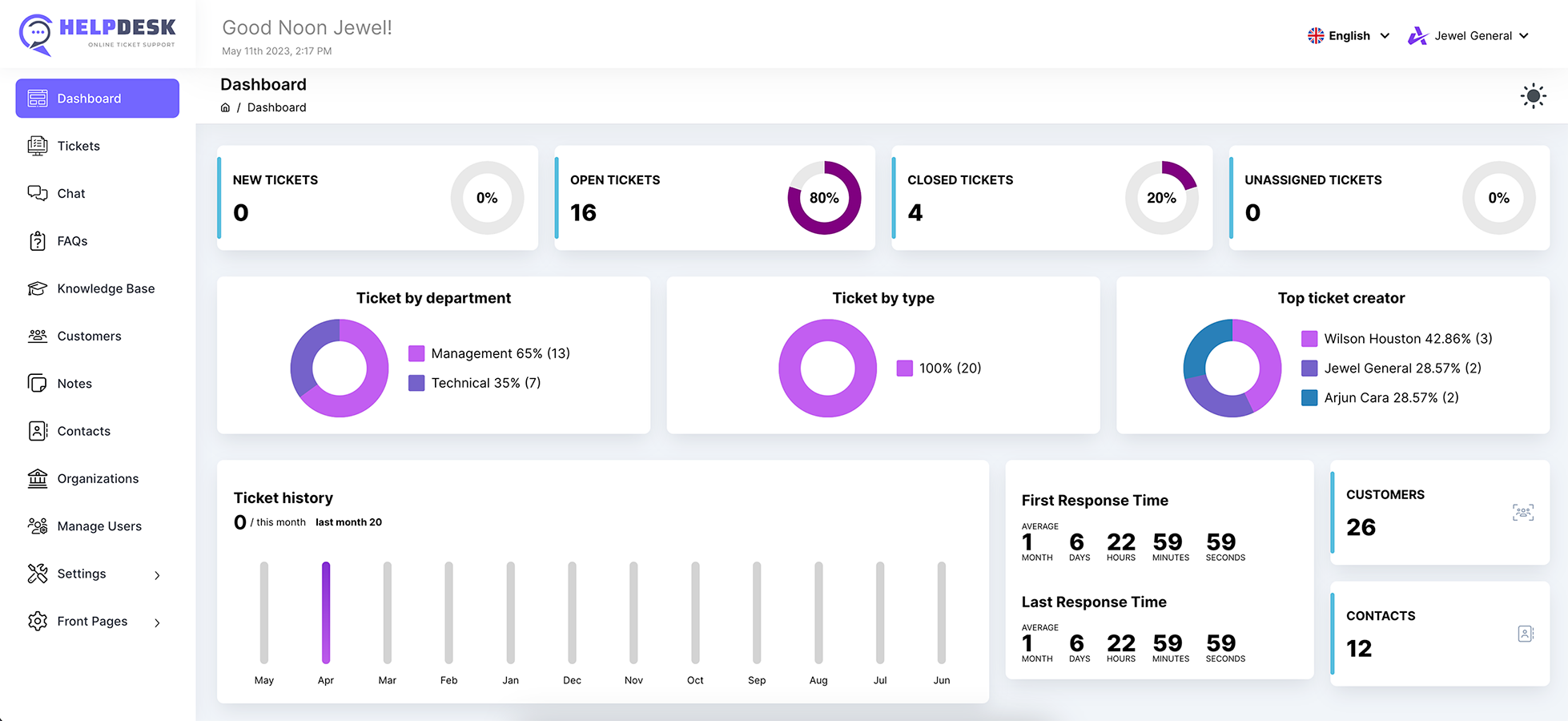Open the Organizations page
Image resolution: width=1568 pixels, height=721 pixels.
pyautogui.click(x=97, y=478)
